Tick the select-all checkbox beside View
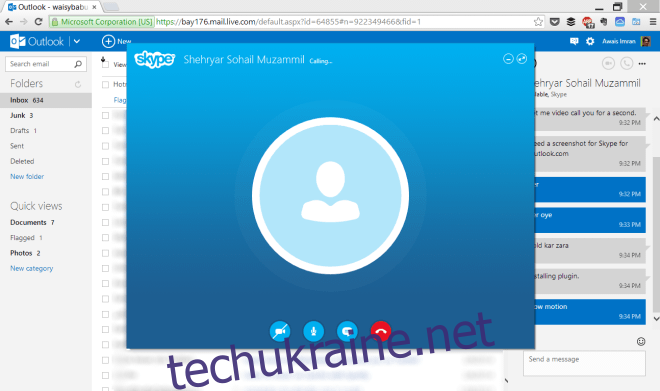 click(x=105, y=64)
